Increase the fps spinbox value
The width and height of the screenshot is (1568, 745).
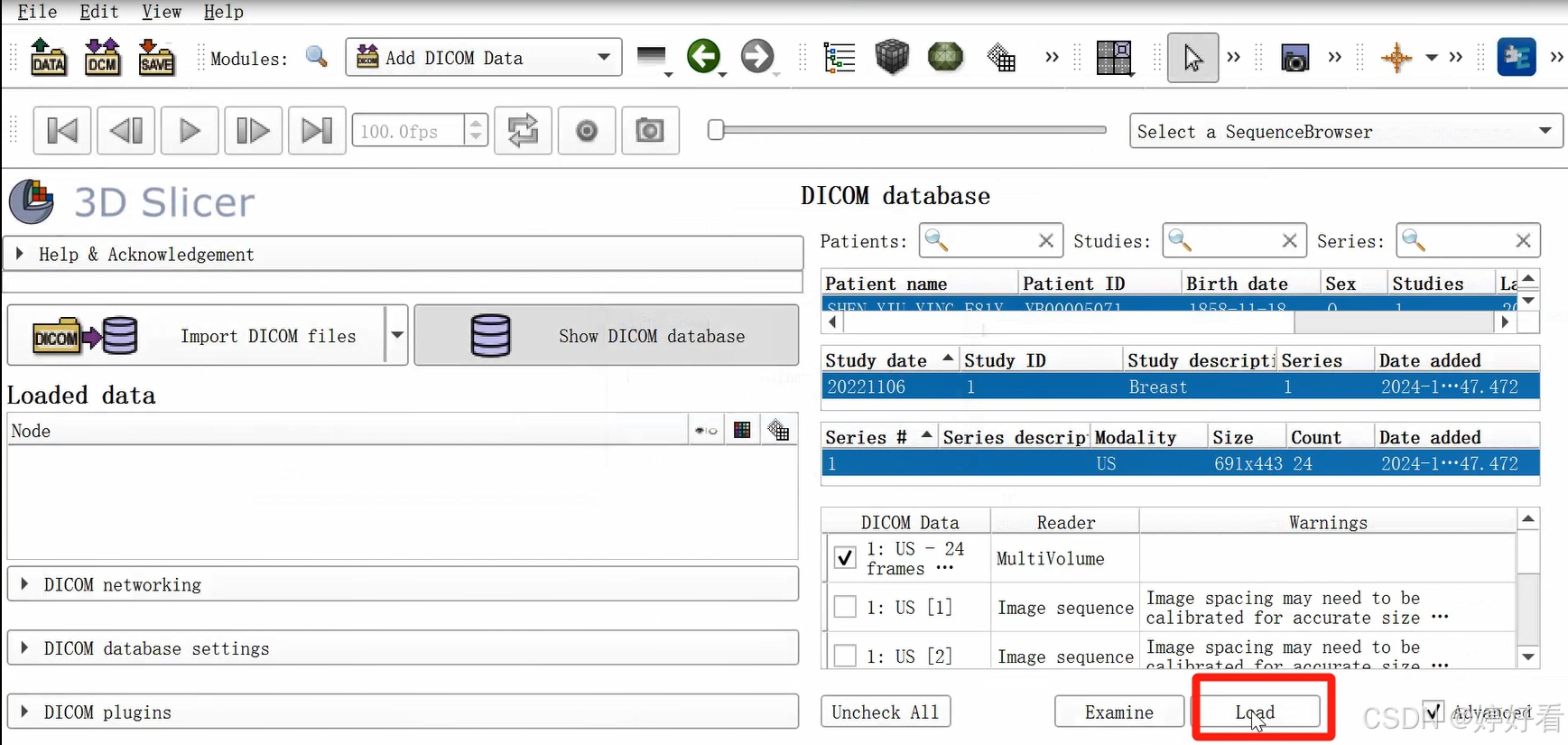(476, 123)
